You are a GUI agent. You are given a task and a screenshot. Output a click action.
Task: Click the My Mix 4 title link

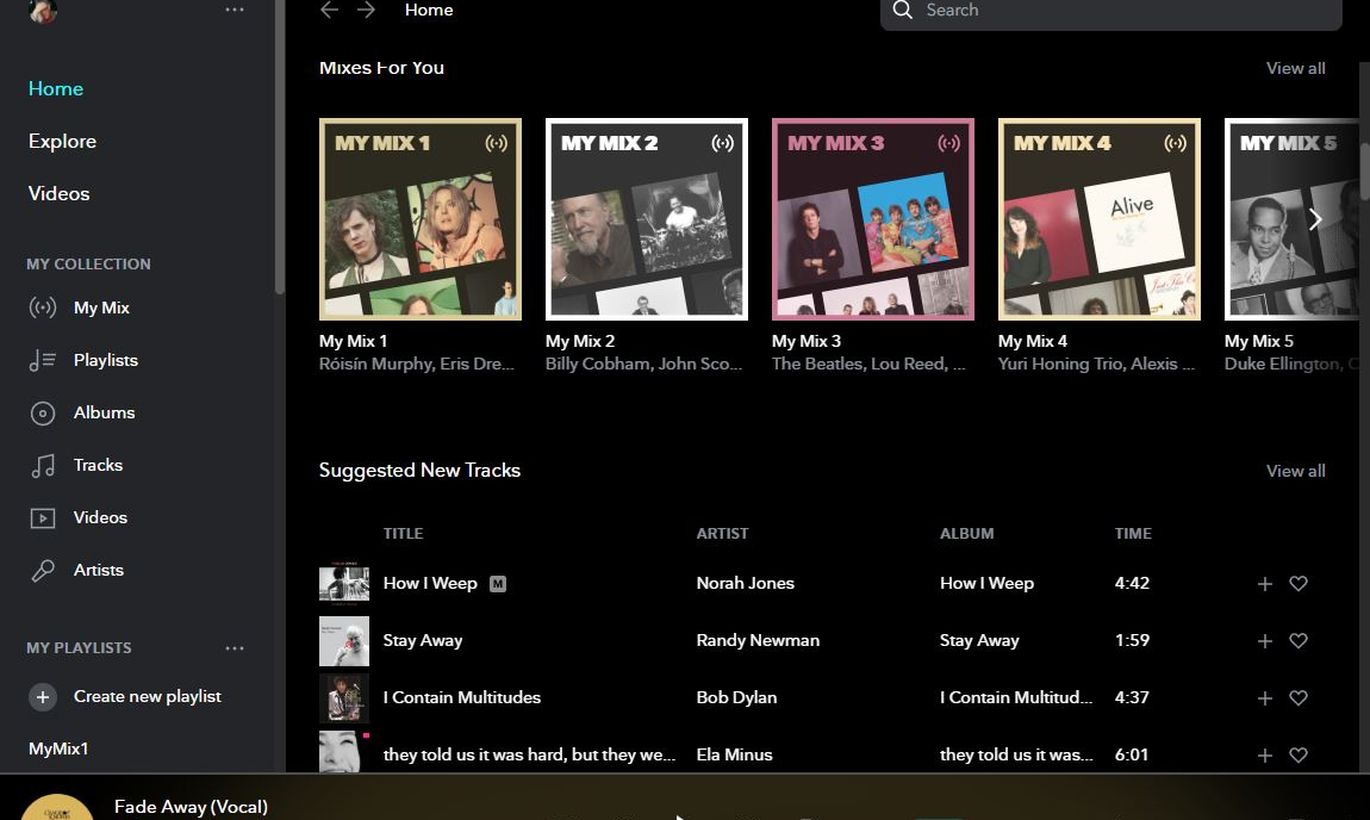1032,341
